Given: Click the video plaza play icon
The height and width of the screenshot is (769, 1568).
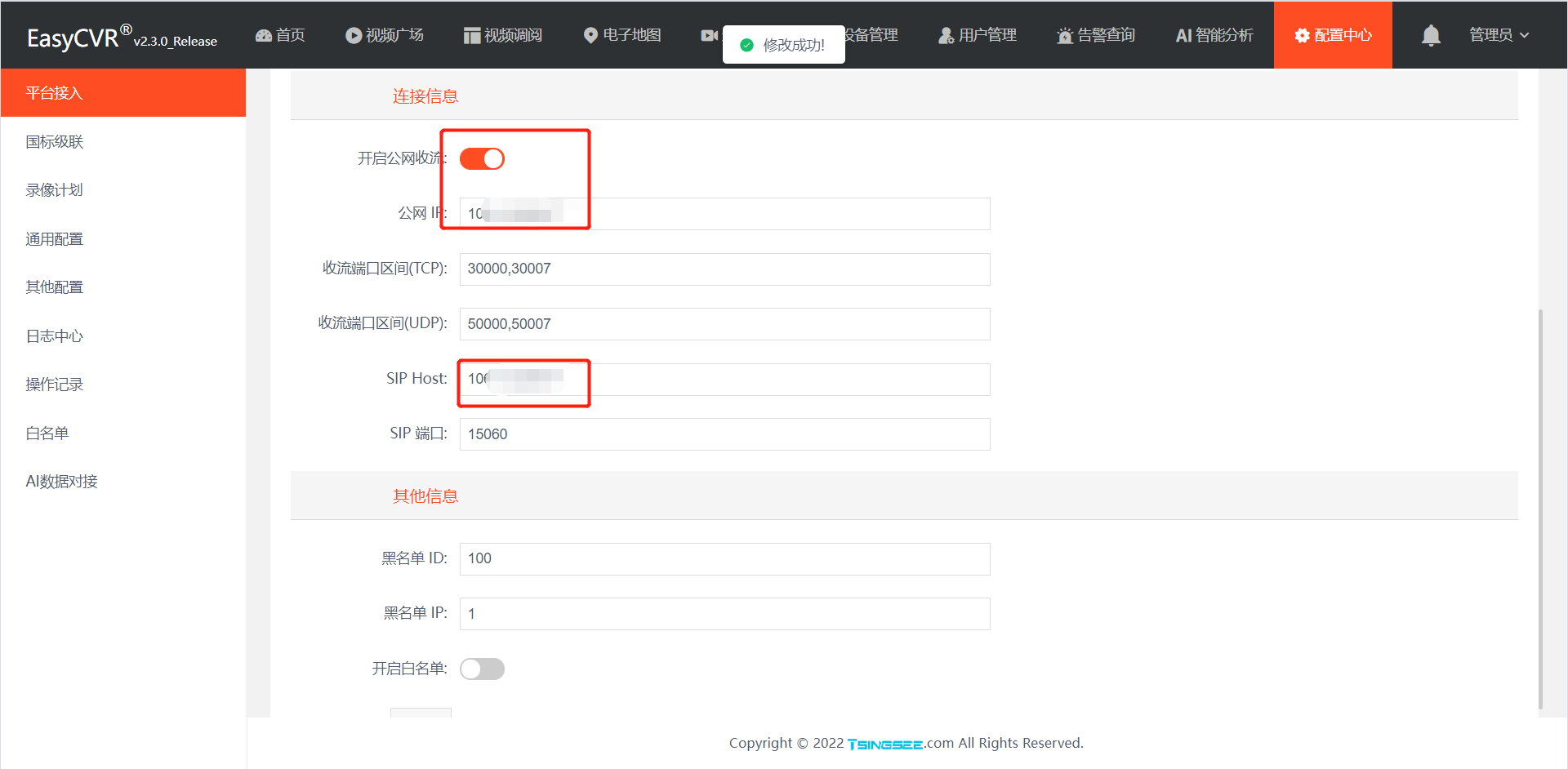Looking at the screenshot, I should click(353, 36).
